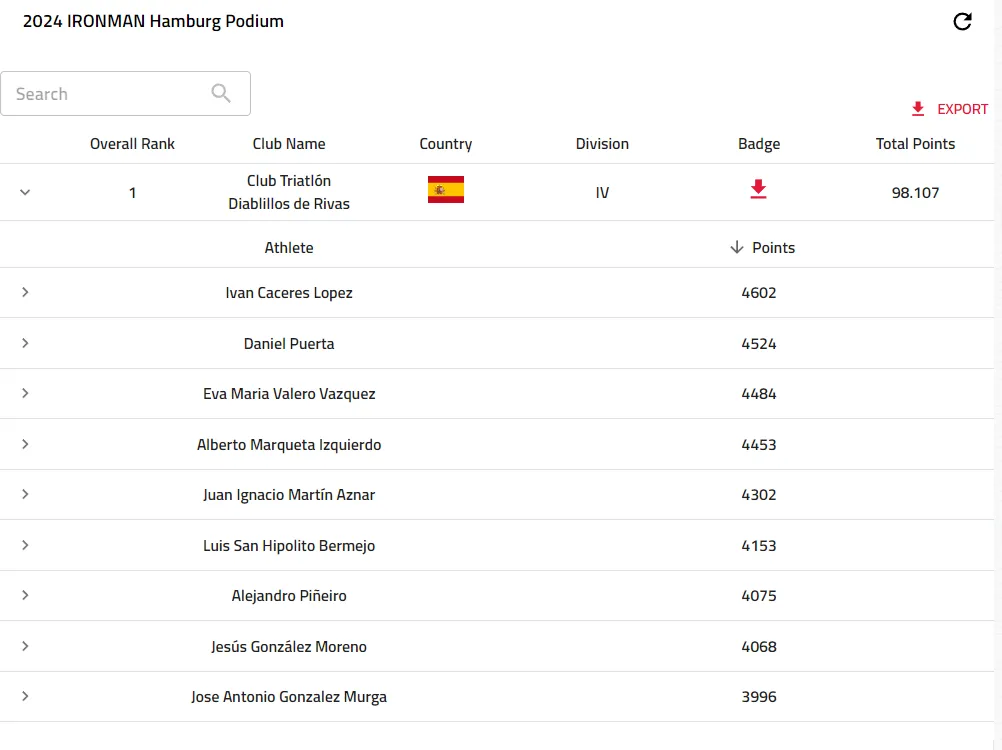The image size is (1002, 750).
Task: Click the refresh icon at top right
Action: [x=962, y=22]
